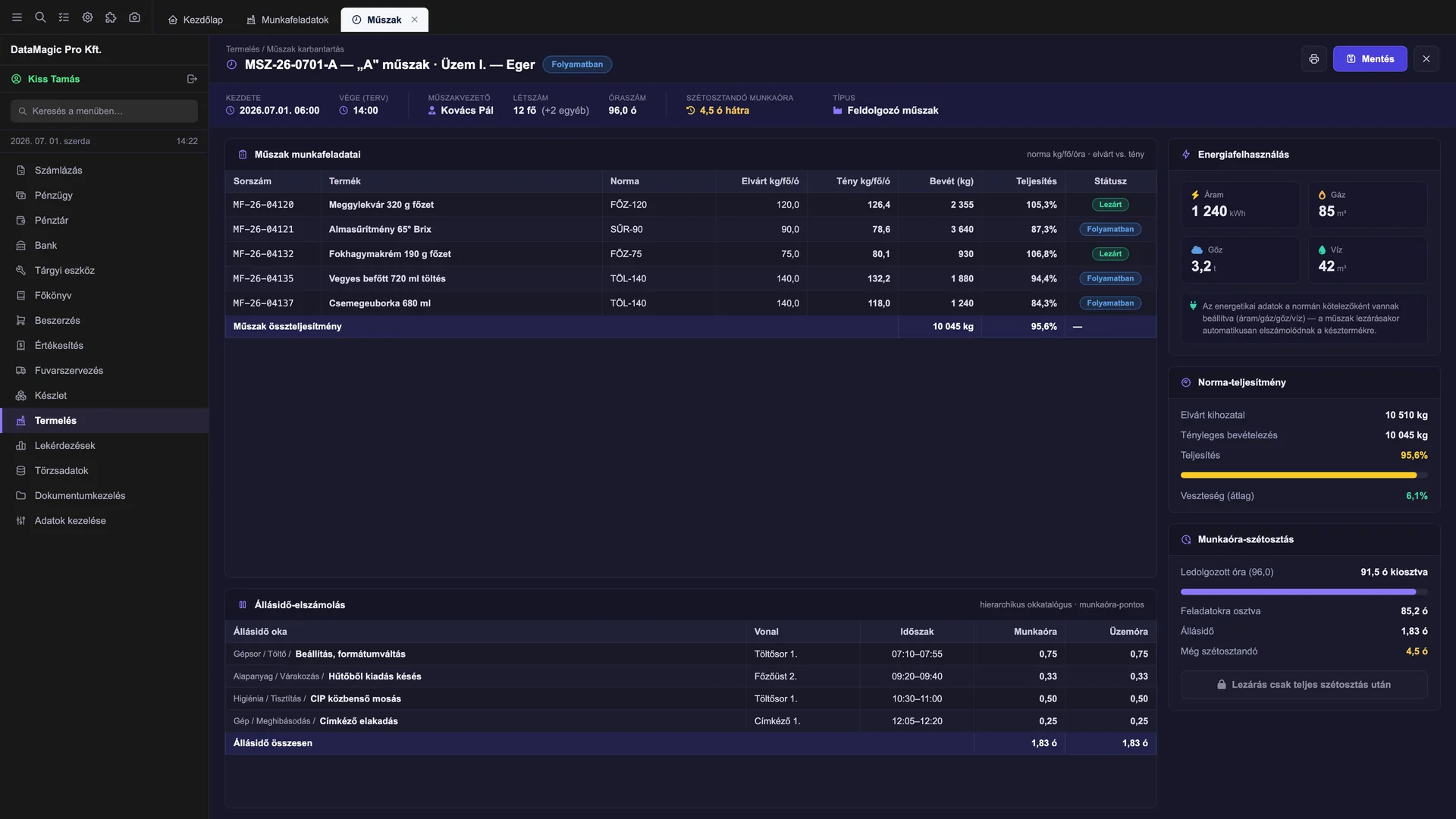Click the menu search field
Screen dimensions: 1456x819
point(104,111)
